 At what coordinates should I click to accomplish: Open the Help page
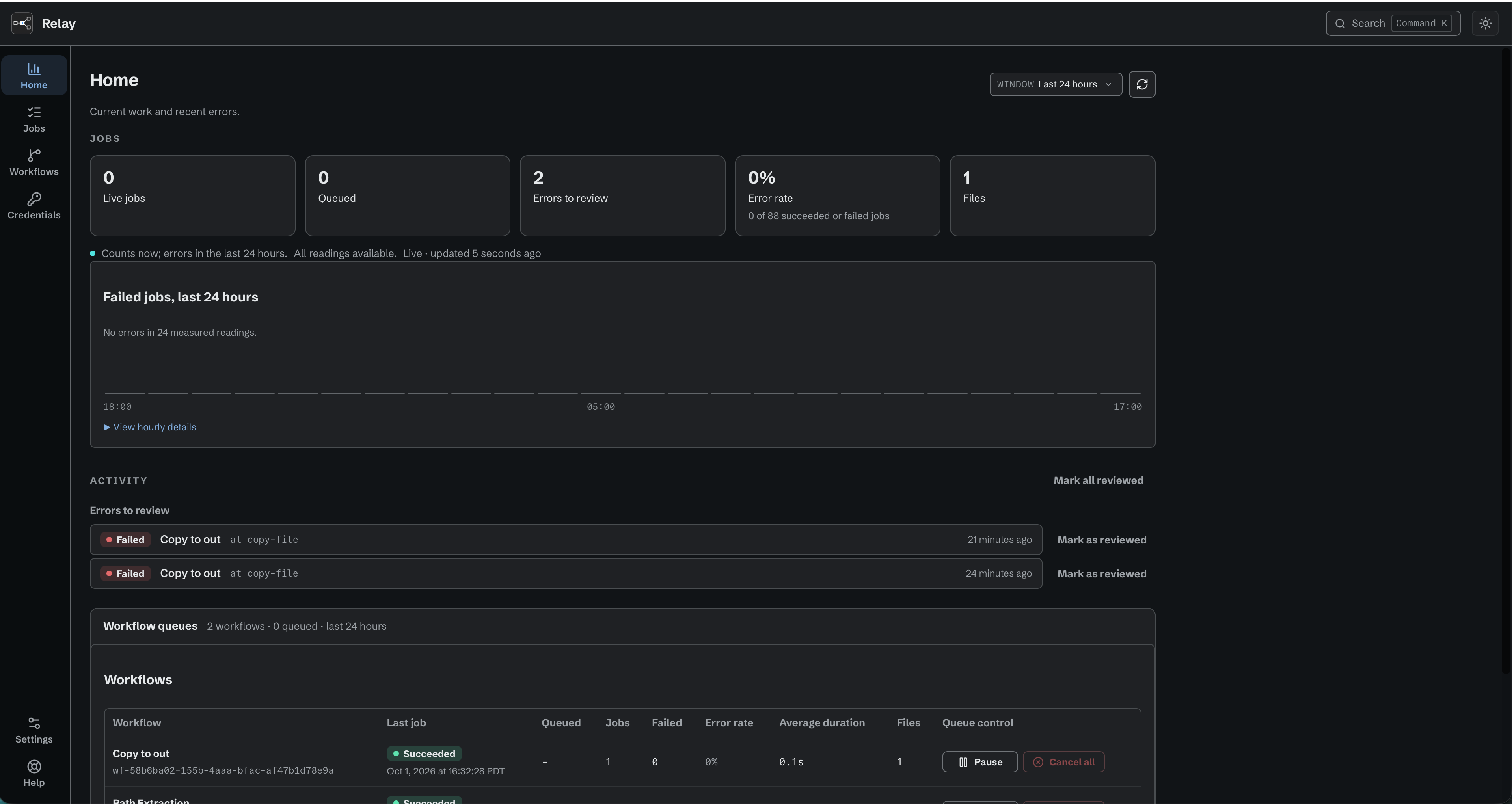point(34,774)
